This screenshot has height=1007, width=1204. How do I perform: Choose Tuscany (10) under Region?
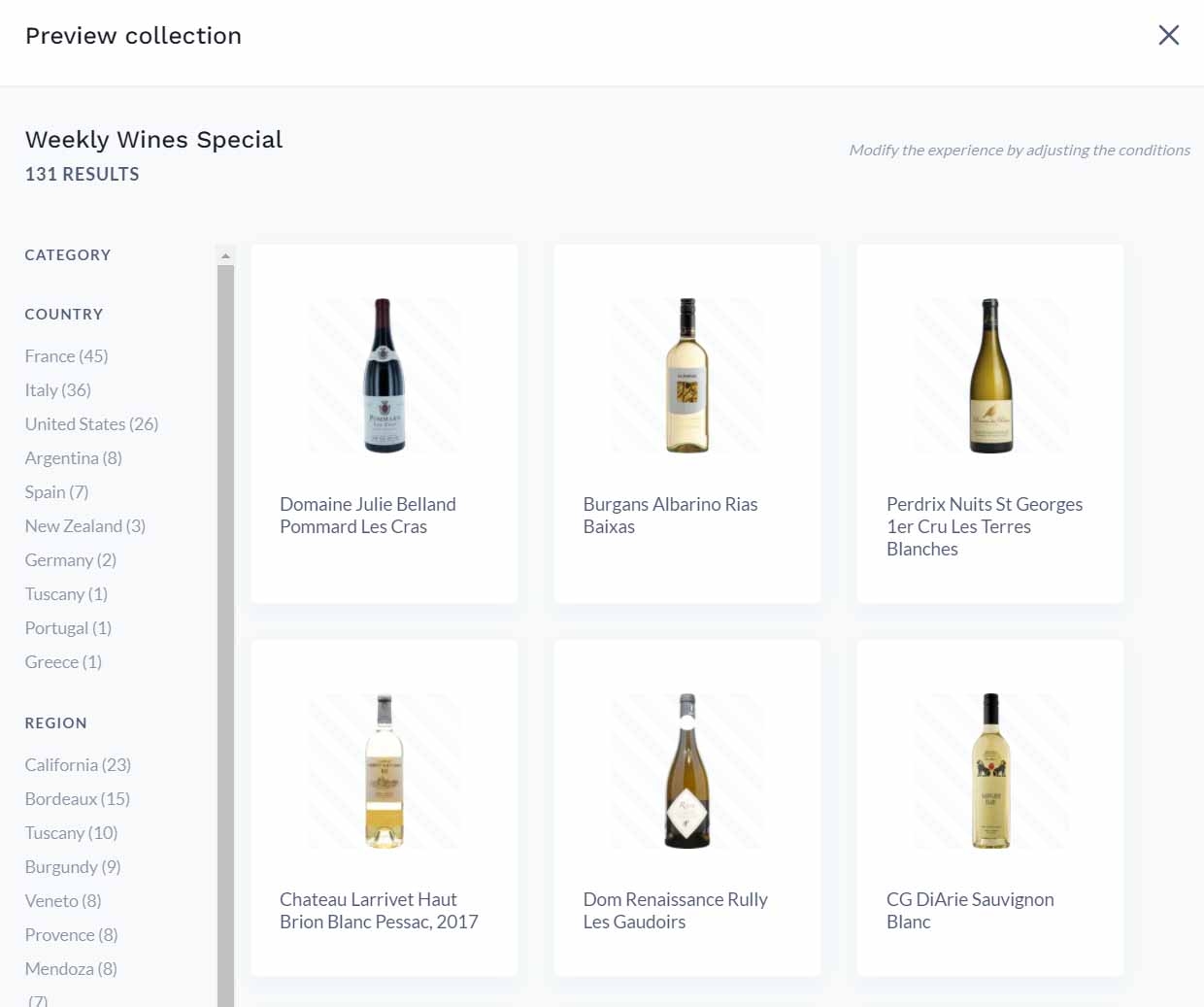pyautogui.click(x=72, y=833)
